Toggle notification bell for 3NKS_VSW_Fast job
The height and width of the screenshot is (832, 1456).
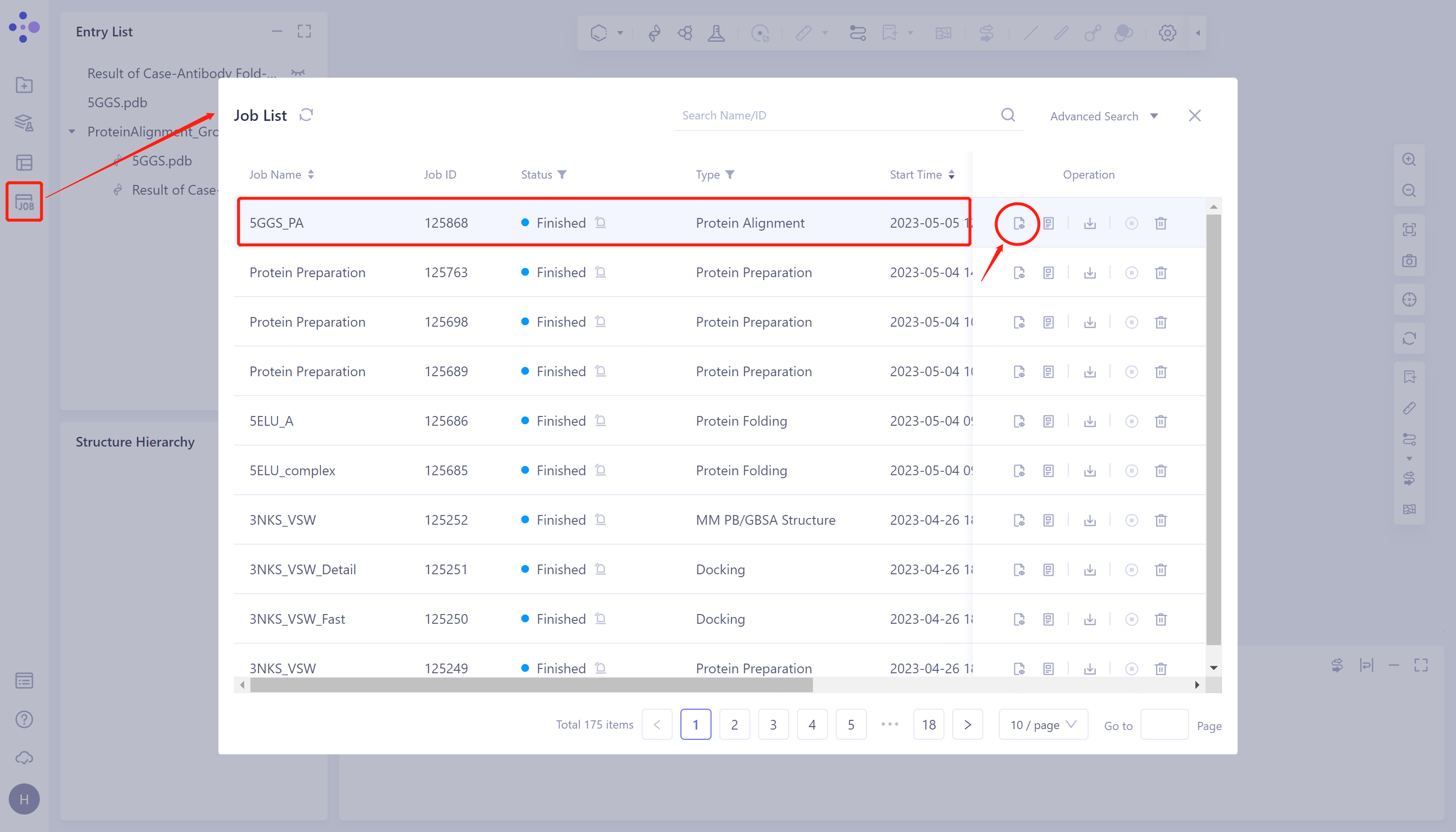[x=600, y=619]
